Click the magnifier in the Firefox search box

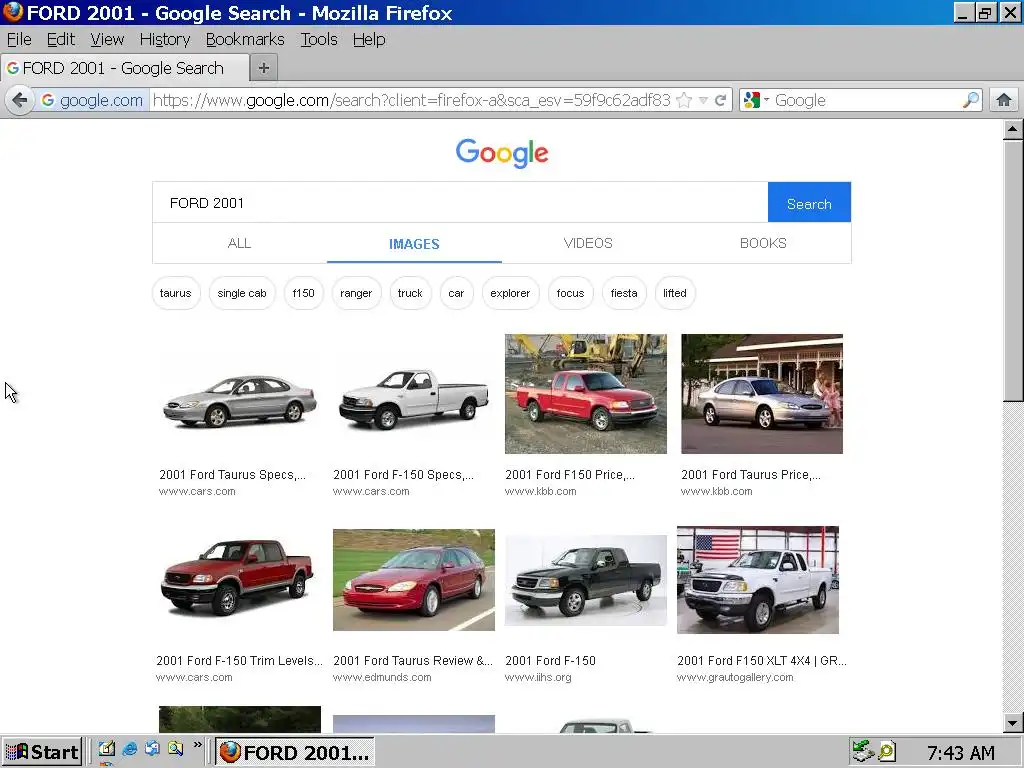coord(971,100)
